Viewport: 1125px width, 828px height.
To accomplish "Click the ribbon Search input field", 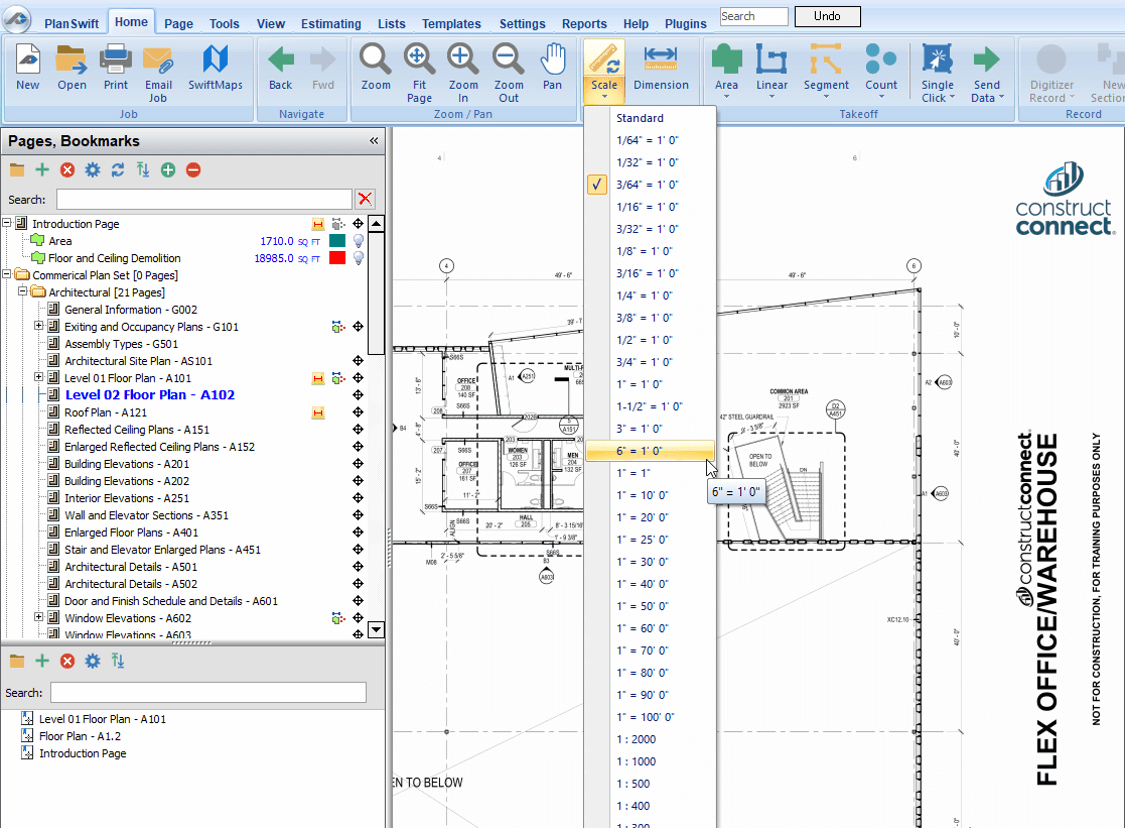I will [x=754, y=17].
